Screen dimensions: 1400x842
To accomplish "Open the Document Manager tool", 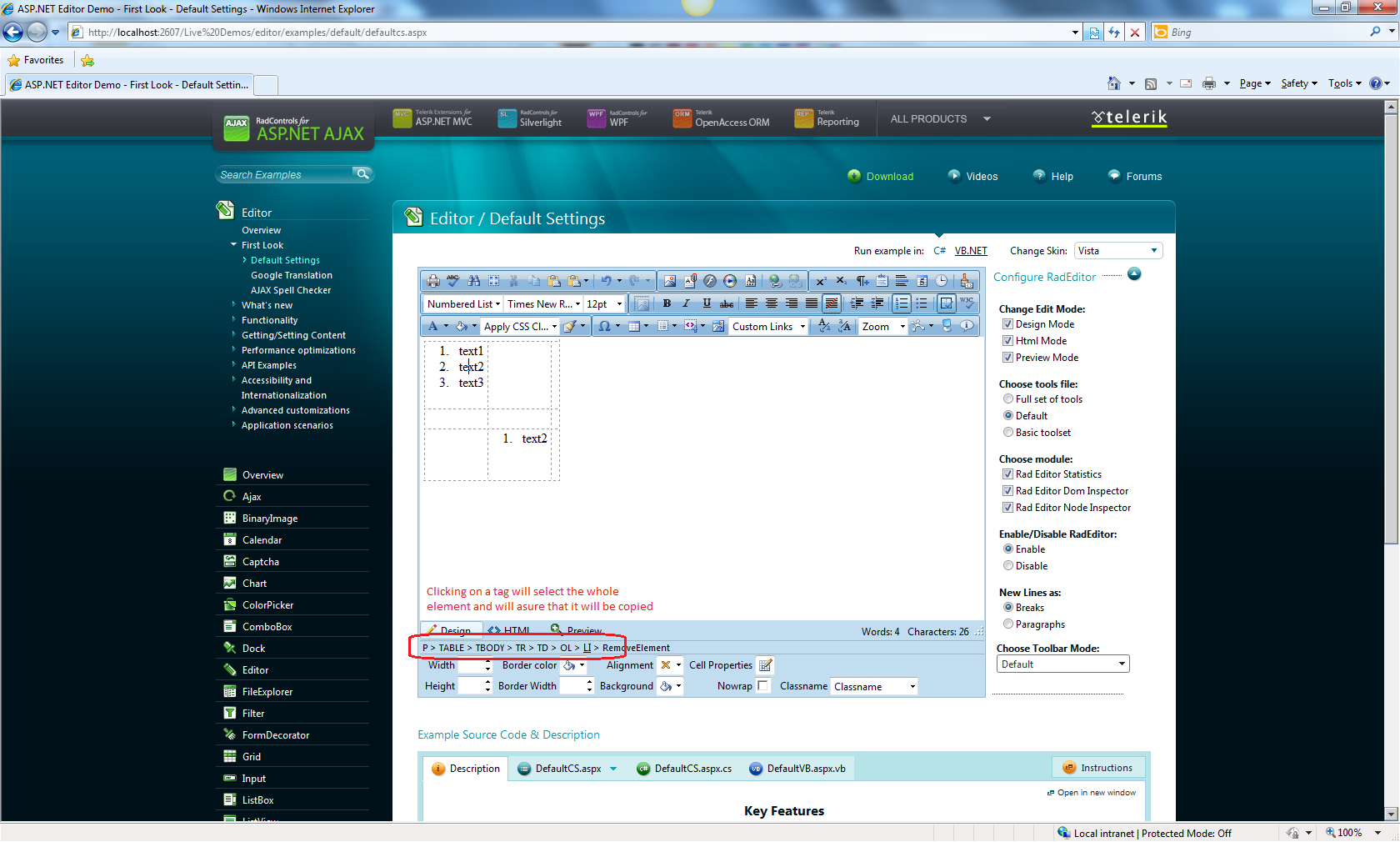I will pos(690,281).
